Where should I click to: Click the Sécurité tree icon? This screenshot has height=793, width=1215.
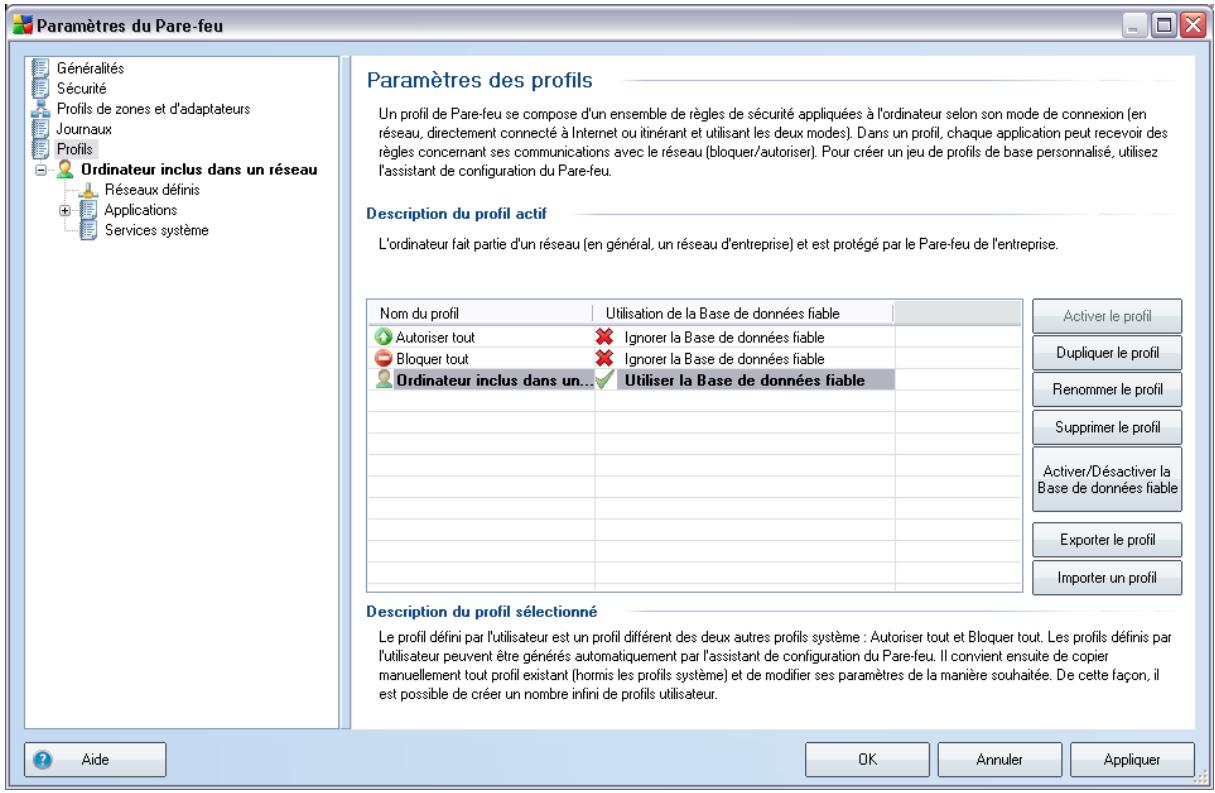pyautogui.click(x=39, y=91)
